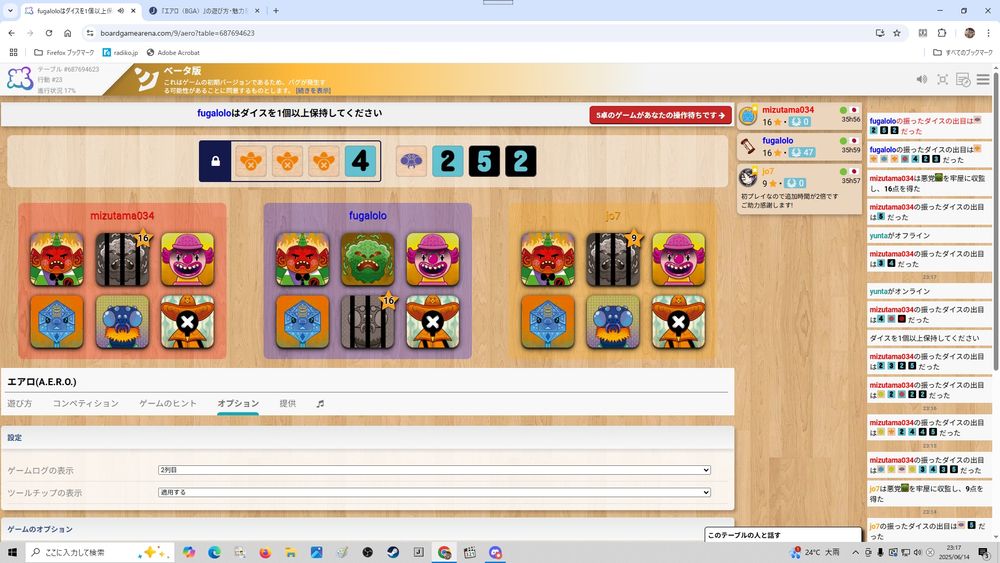
Task: Open すべてのブックマーク folder
Action: pyautogui.click(x=962, y=52)
